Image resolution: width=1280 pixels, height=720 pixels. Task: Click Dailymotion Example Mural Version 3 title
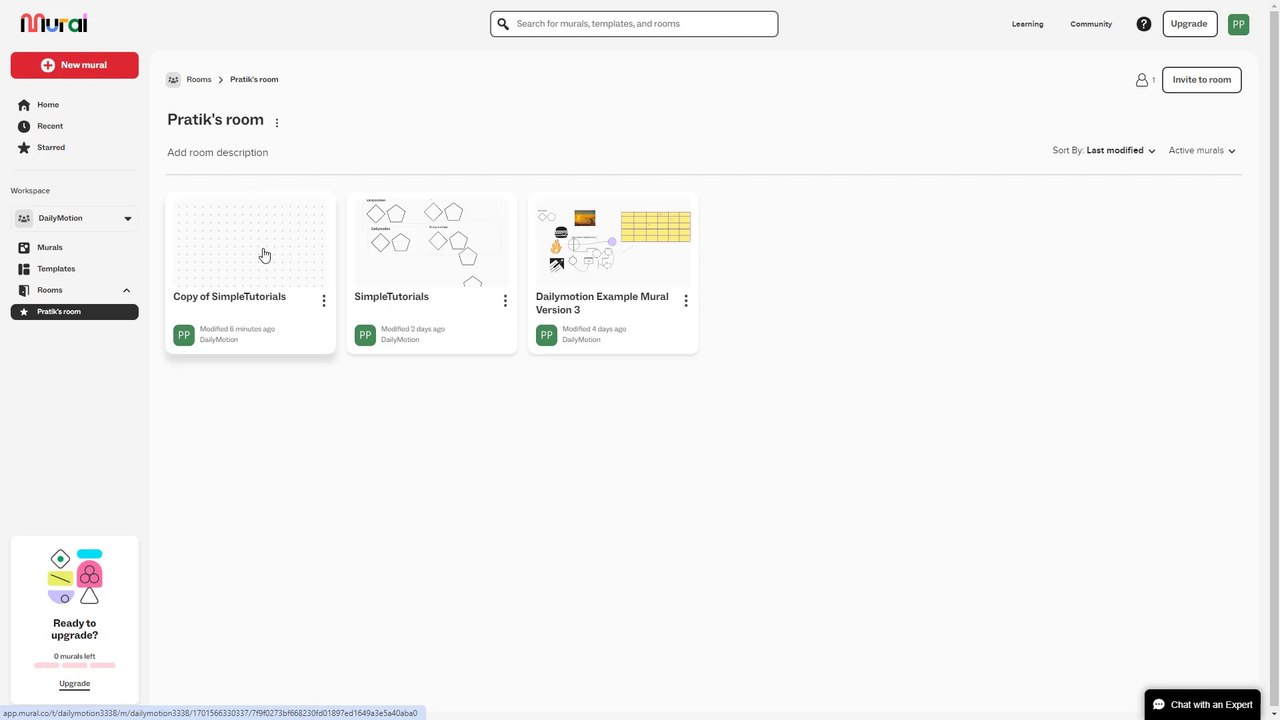pyautogui.click(x=602, y=303)
